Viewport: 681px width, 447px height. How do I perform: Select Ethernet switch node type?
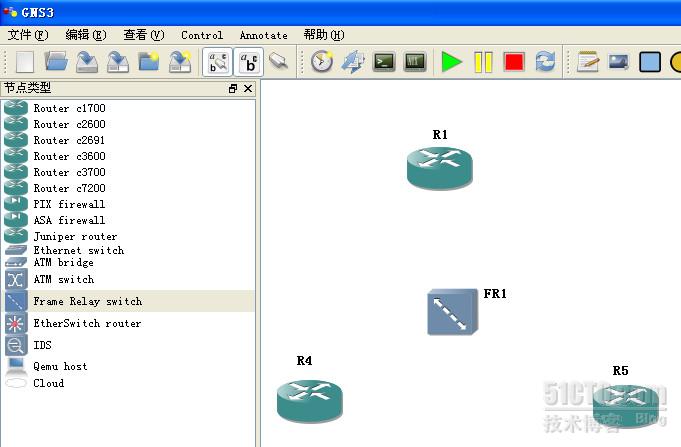click(129, 250)
